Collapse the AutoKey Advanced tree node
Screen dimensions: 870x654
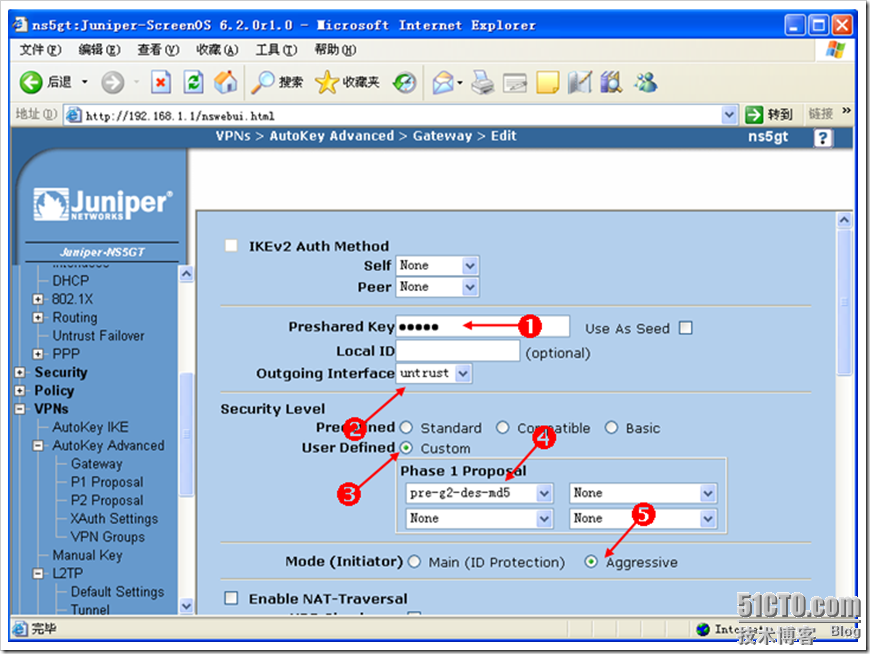coord(38,445)
